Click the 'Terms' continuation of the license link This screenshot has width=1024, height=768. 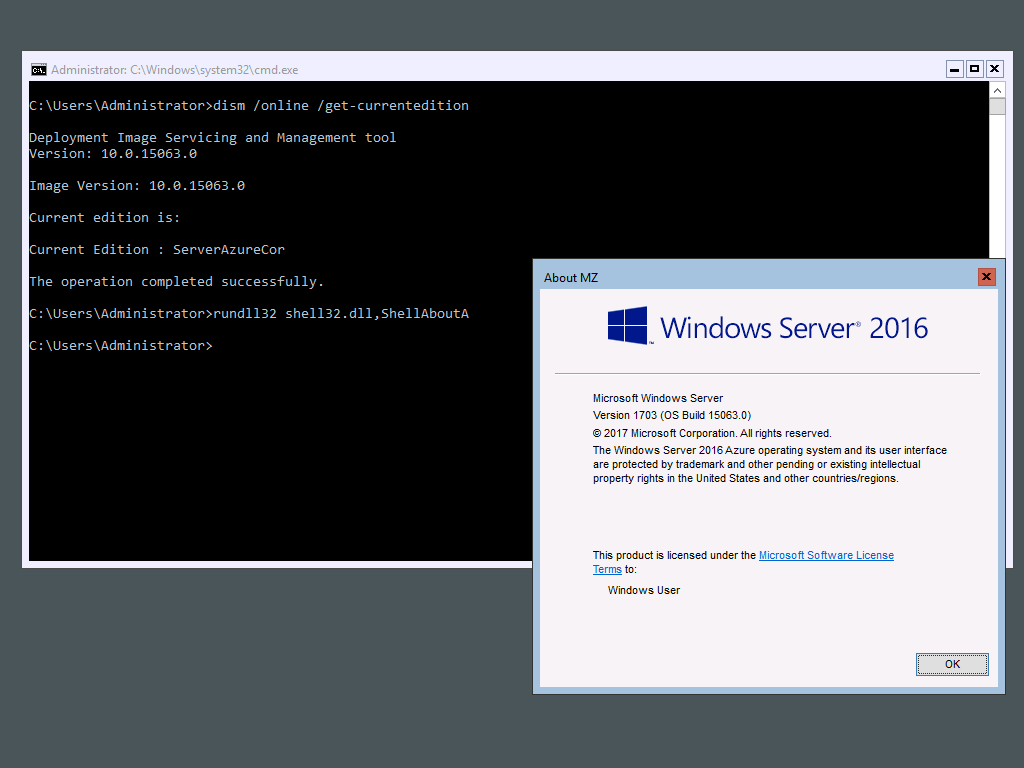click(607, 569)
